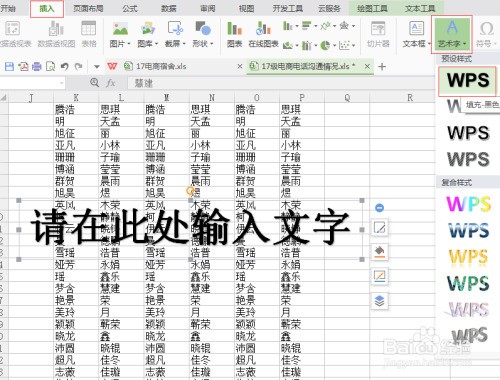Open the 文本工具 Text Tools tab
This screenshot has height=380, width=500.
pos(420,8)
